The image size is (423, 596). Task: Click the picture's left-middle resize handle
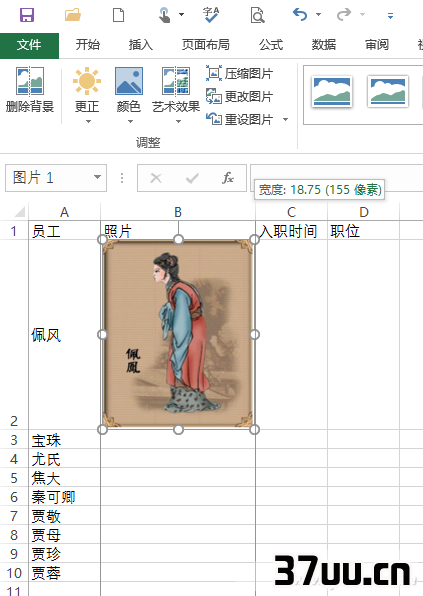(x=102, y=334)
